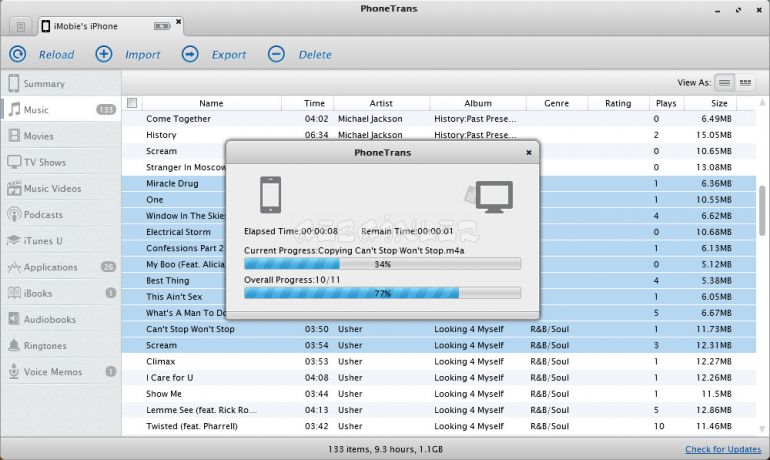The image size is (770, 460).
Task: Click the scrollbar up arrow
Action: click(x=762, y=103)
